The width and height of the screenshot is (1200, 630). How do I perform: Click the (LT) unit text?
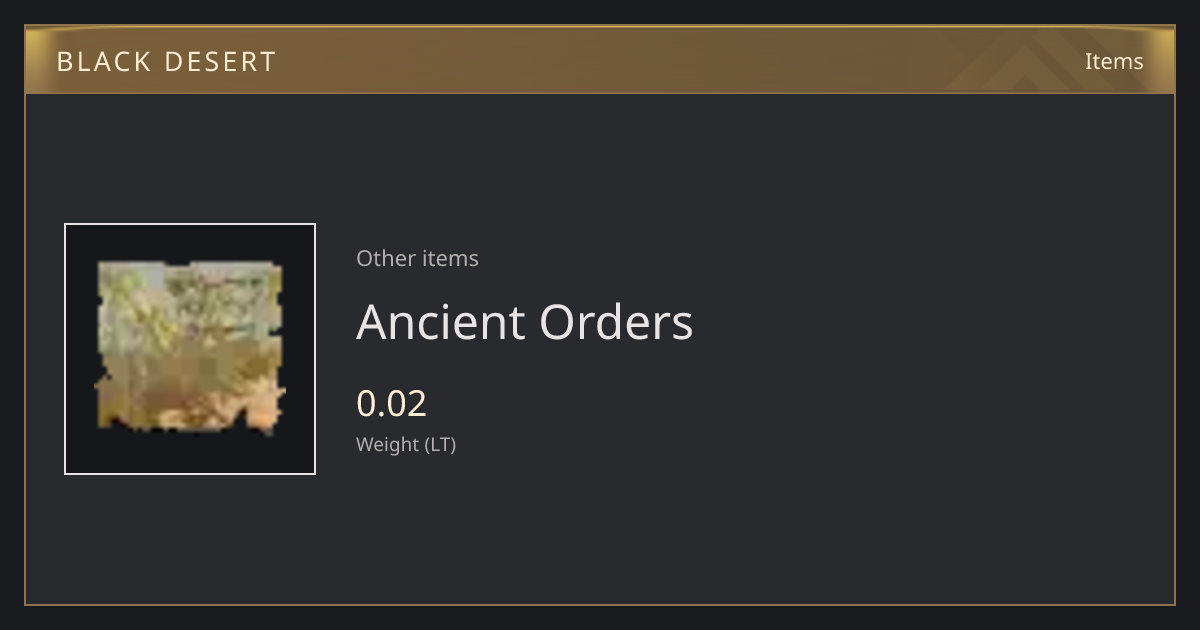441,444
